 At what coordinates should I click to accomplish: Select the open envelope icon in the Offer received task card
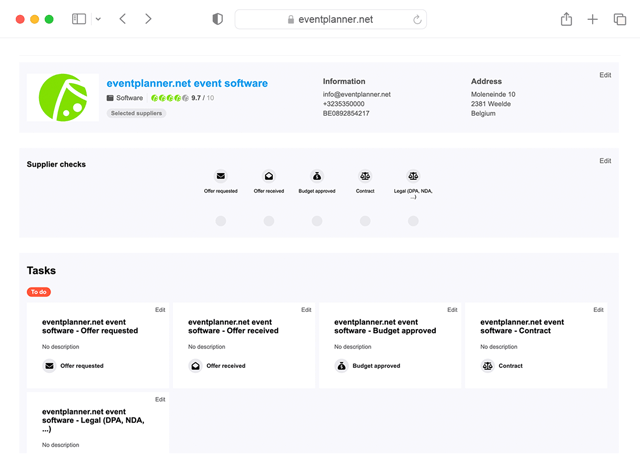click(x=196, y=366)
